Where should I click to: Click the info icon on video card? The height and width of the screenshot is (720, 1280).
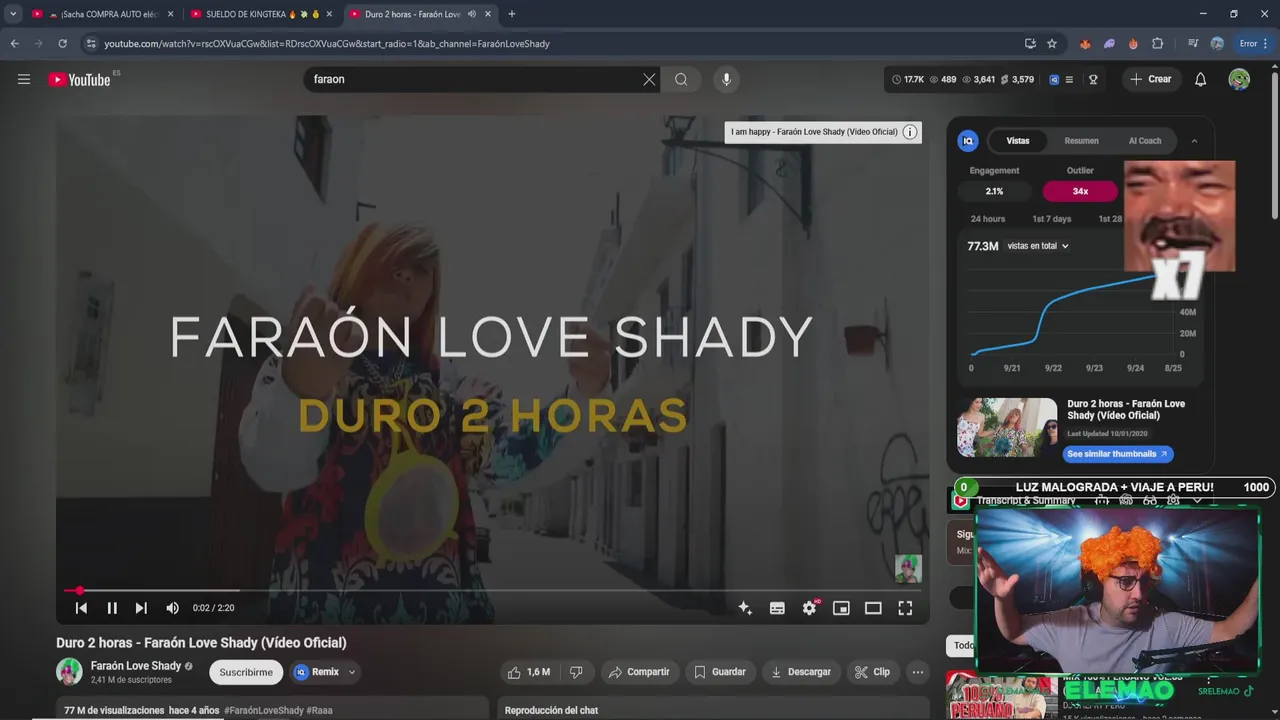(x=910, y=132)
